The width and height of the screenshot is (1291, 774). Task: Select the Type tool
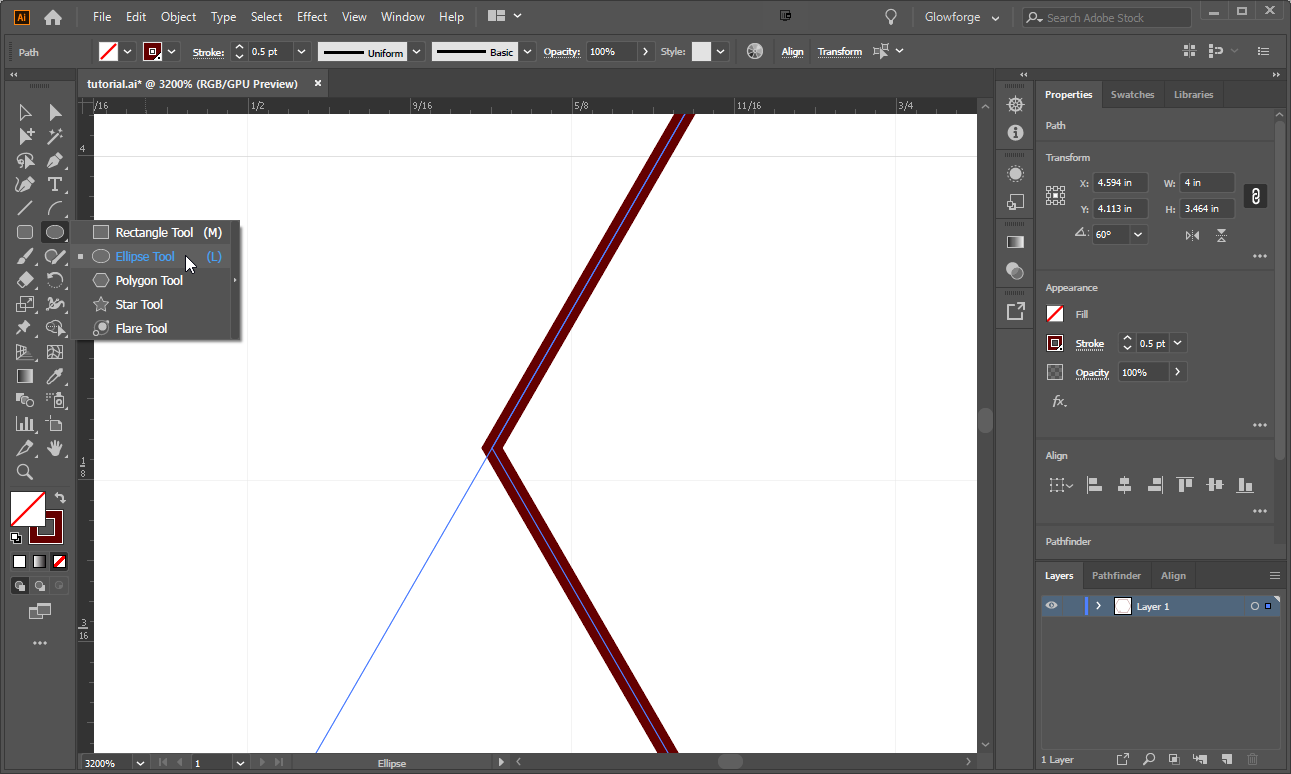point(55,184)
